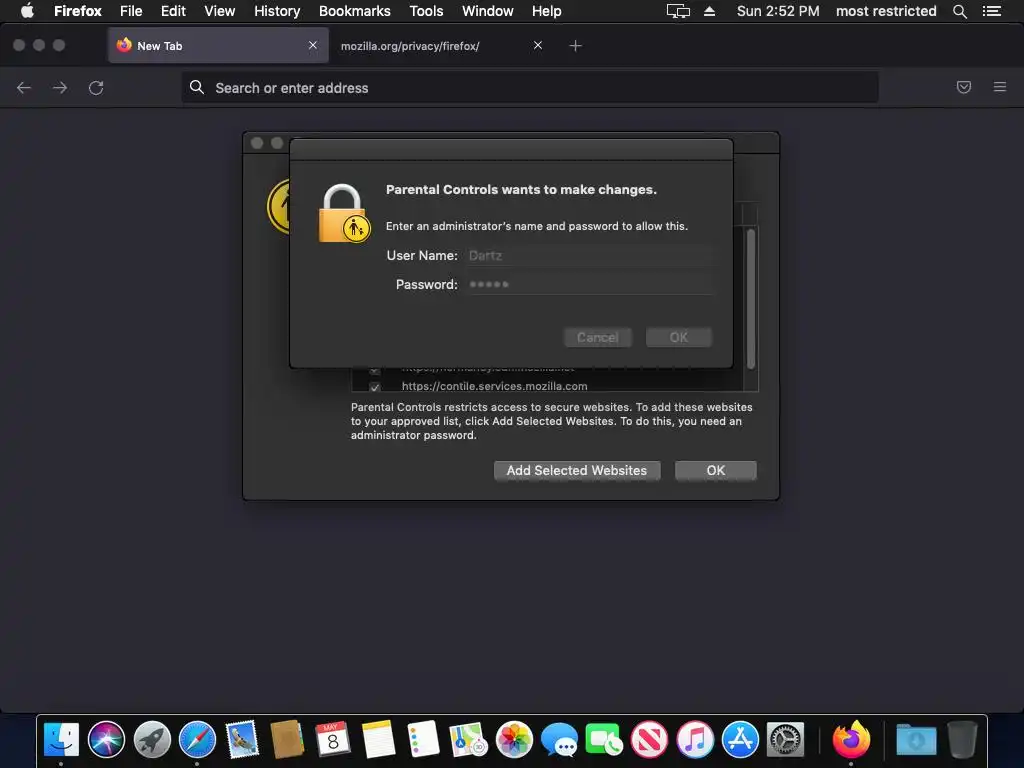Close the mozilla.org privacy tab
1024x768 pixels.
537,45
